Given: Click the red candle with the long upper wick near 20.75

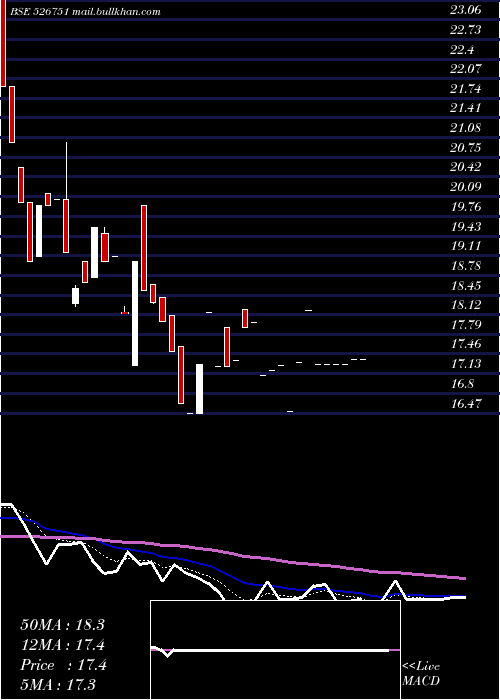Looking at the screenshot, I should point(66,197).
